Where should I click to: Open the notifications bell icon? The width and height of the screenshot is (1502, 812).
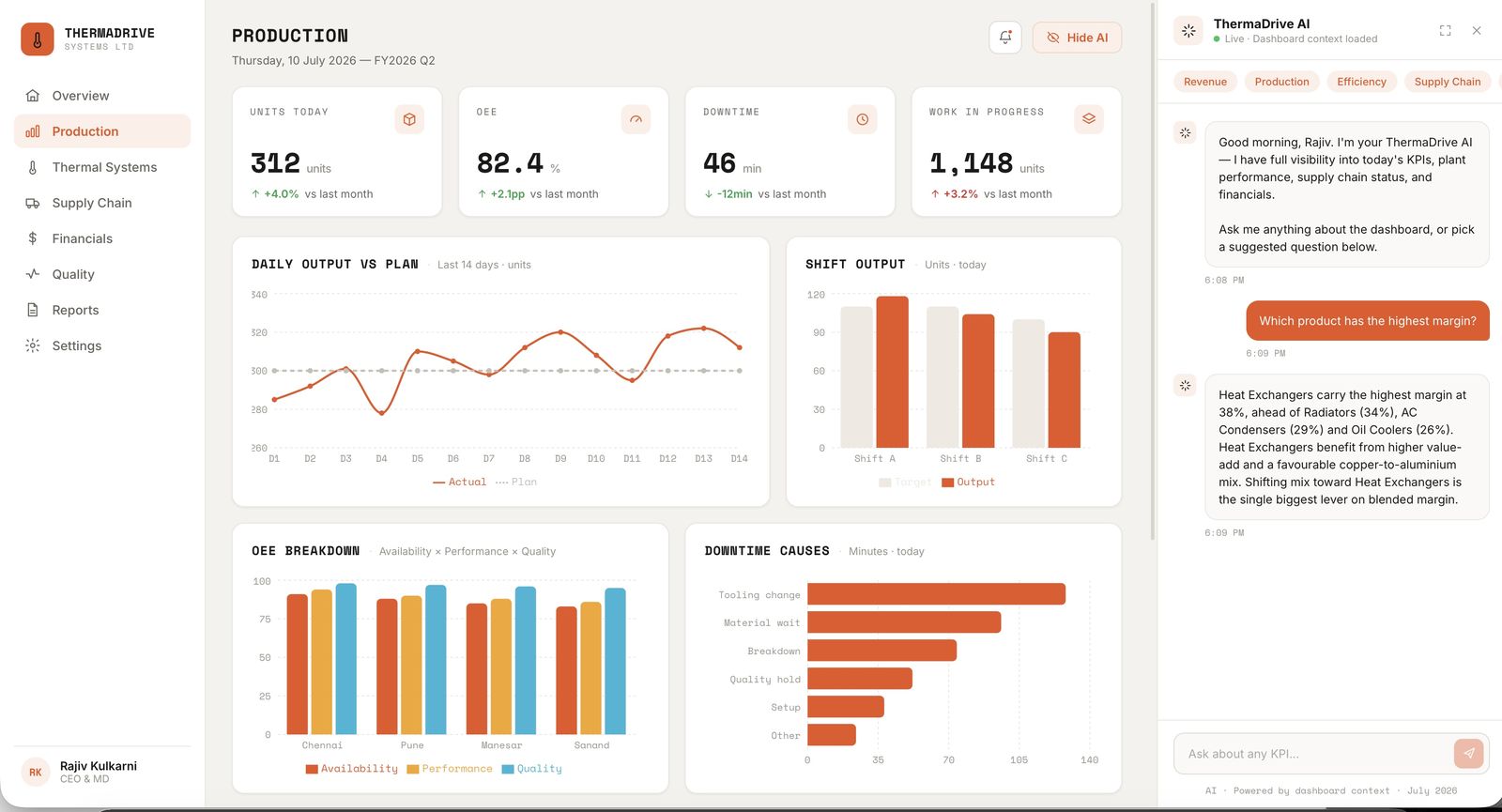click(1005, 38)
